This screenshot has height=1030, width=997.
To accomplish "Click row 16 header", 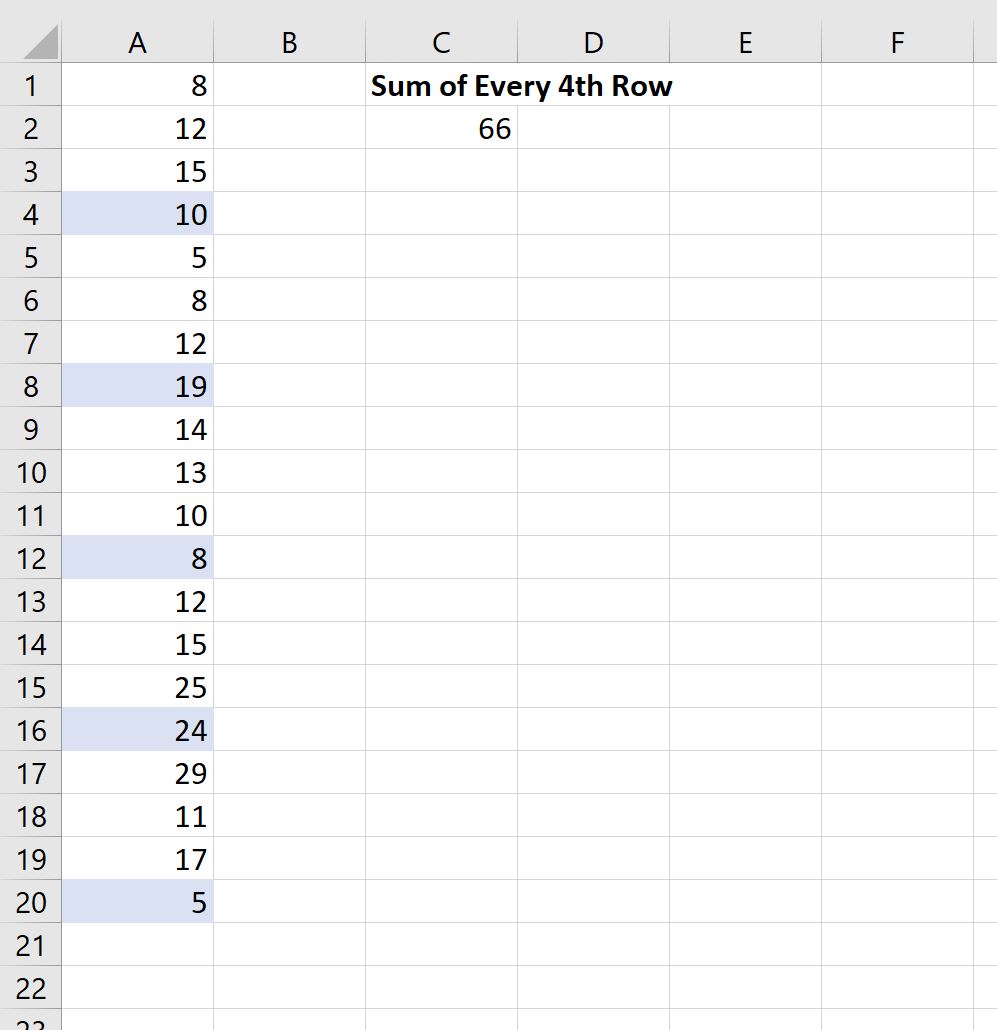I will coord(31,731).
